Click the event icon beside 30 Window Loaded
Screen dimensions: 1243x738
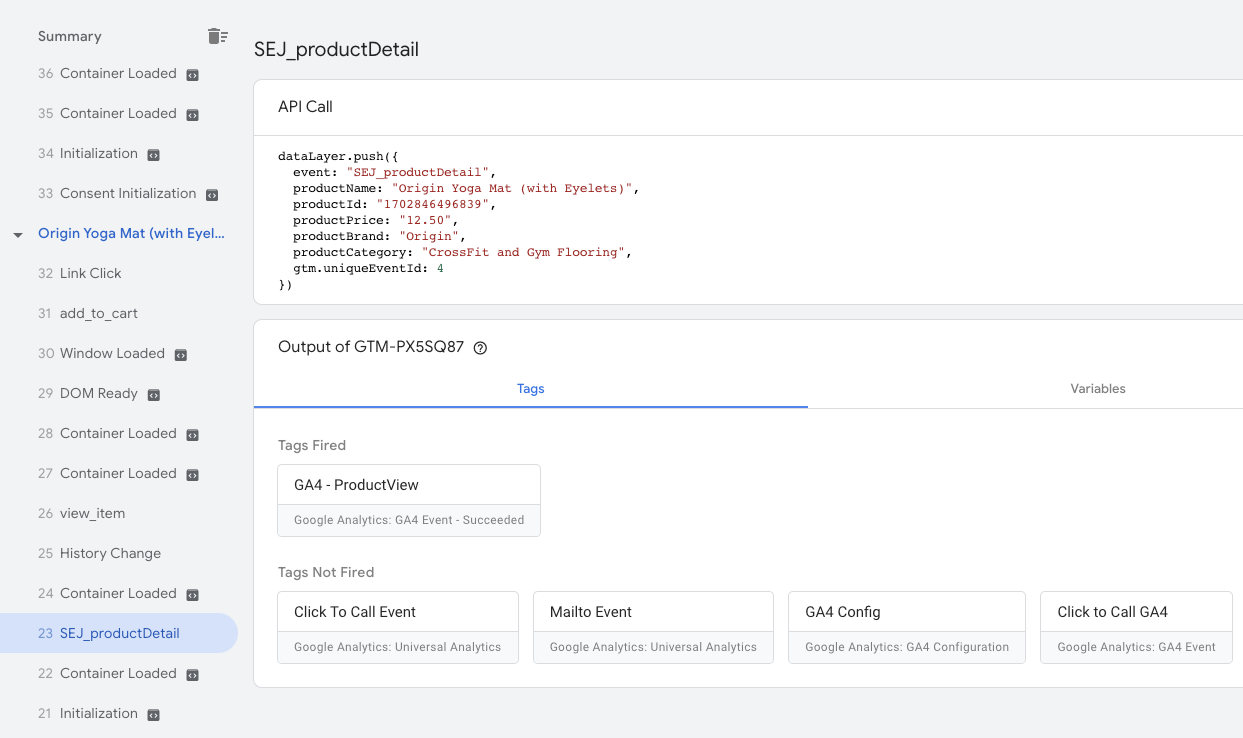(179, 353)
